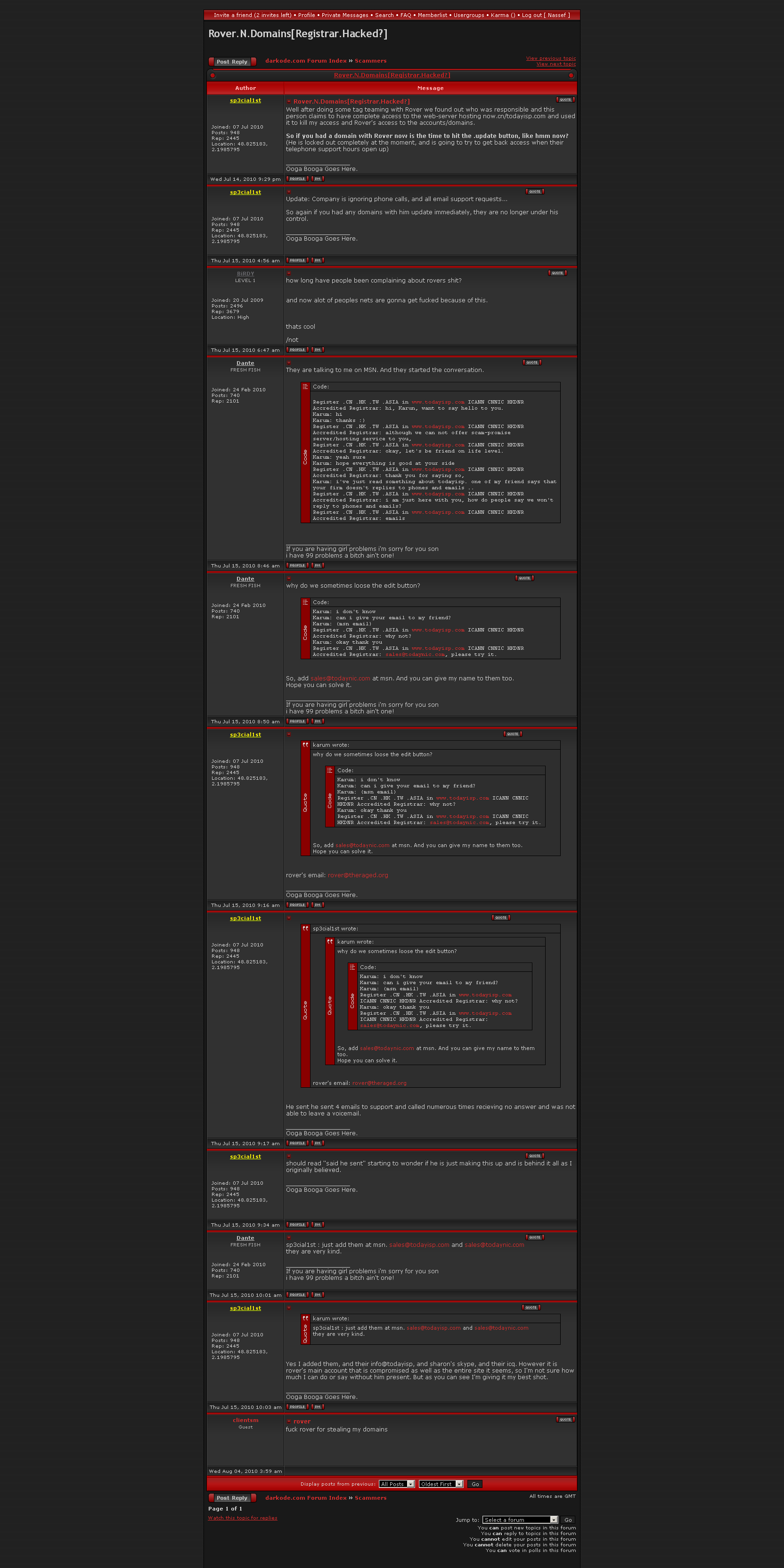Click the top Post Reply button

232,62
